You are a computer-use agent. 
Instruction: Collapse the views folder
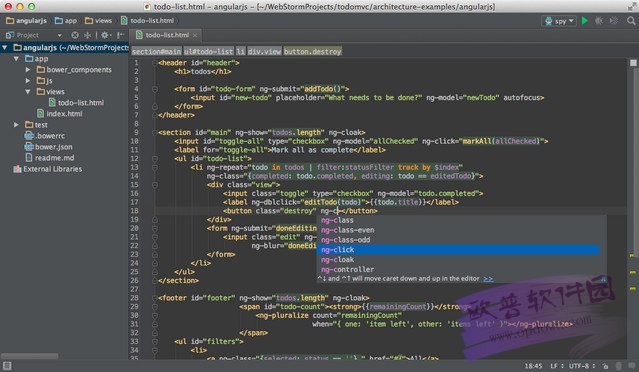pyautogui.click(x=28, y=92)
